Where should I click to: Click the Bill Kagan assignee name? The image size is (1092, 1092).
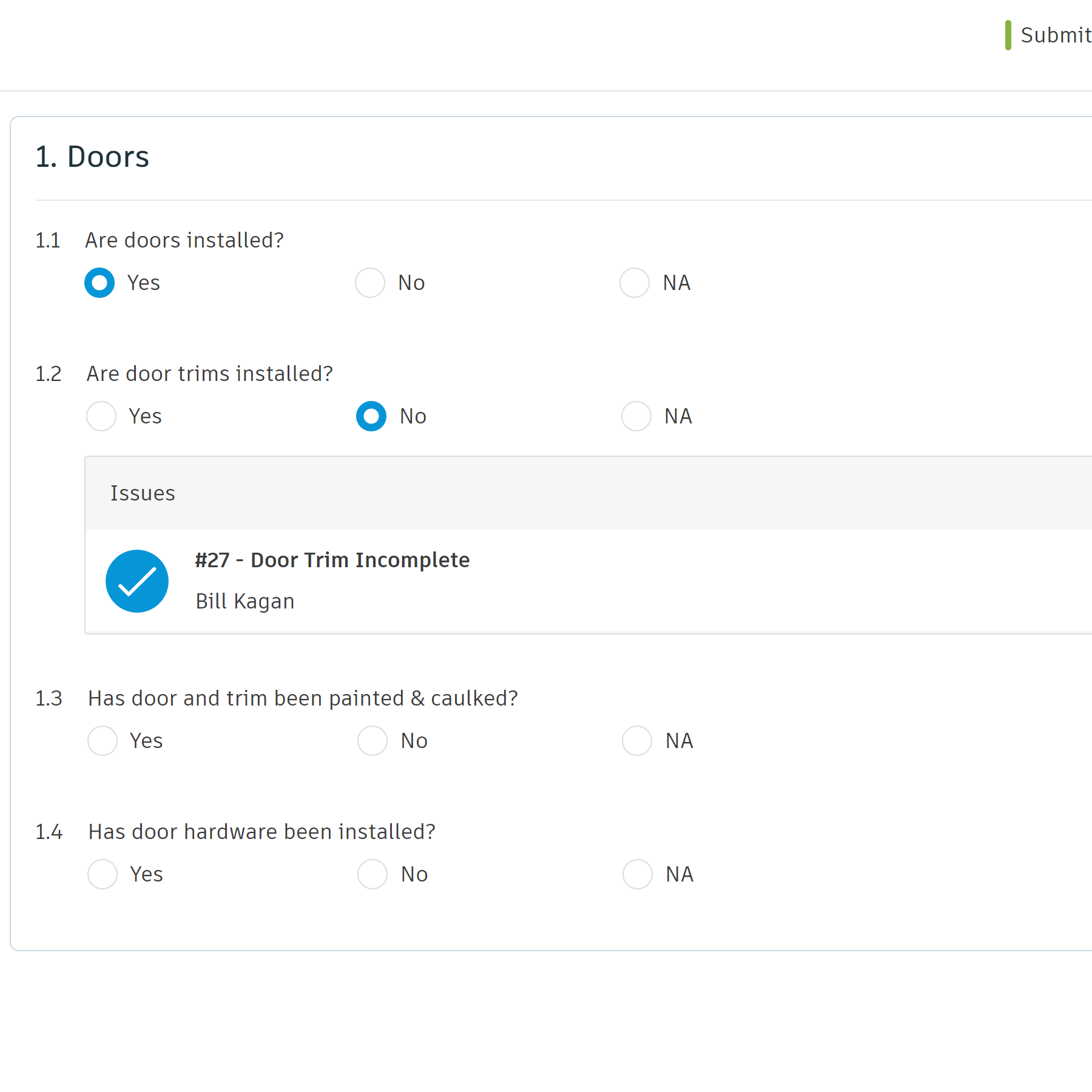(244, 601)
